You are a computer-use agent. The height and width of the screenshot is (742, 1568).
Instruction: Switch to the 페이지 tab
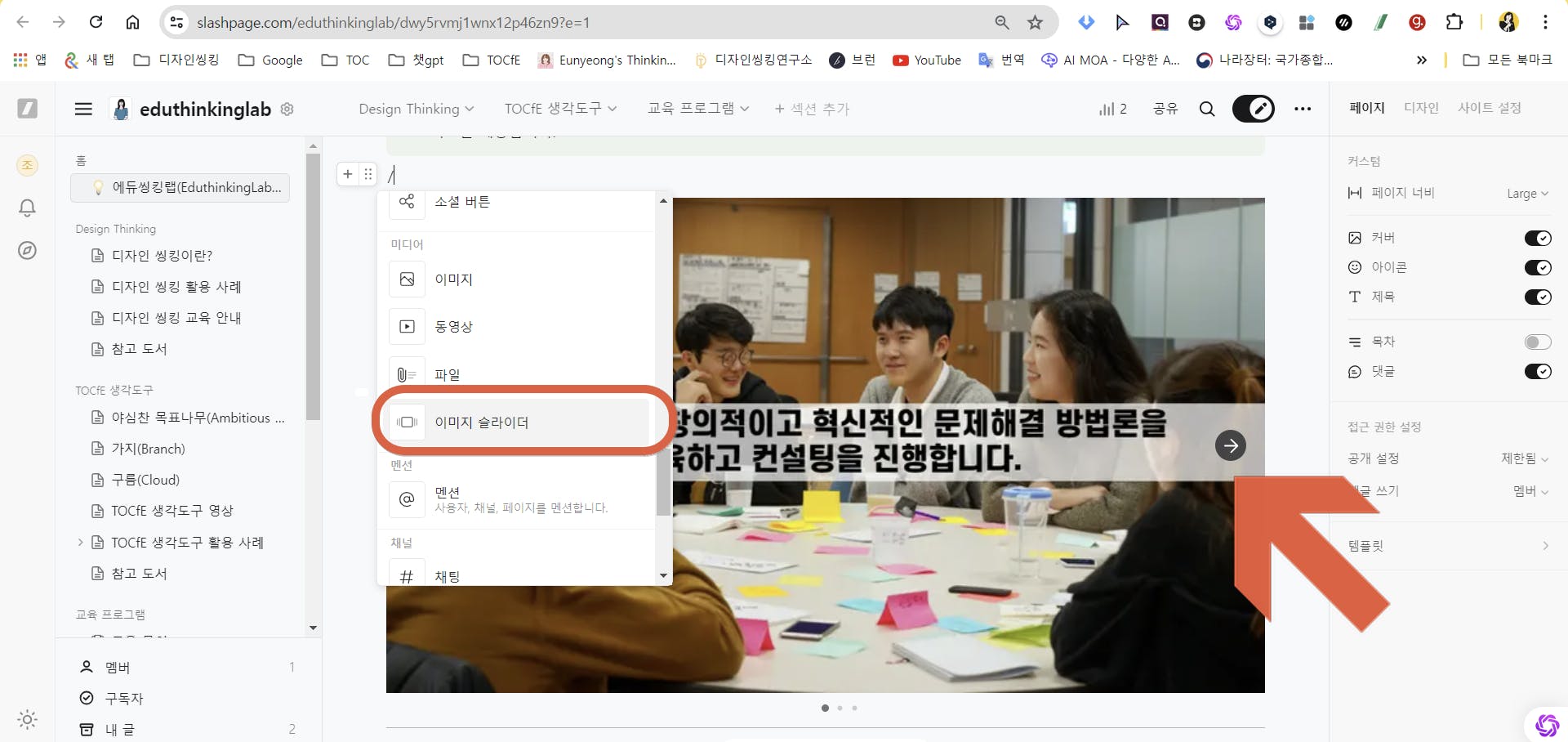[1367, 108]
